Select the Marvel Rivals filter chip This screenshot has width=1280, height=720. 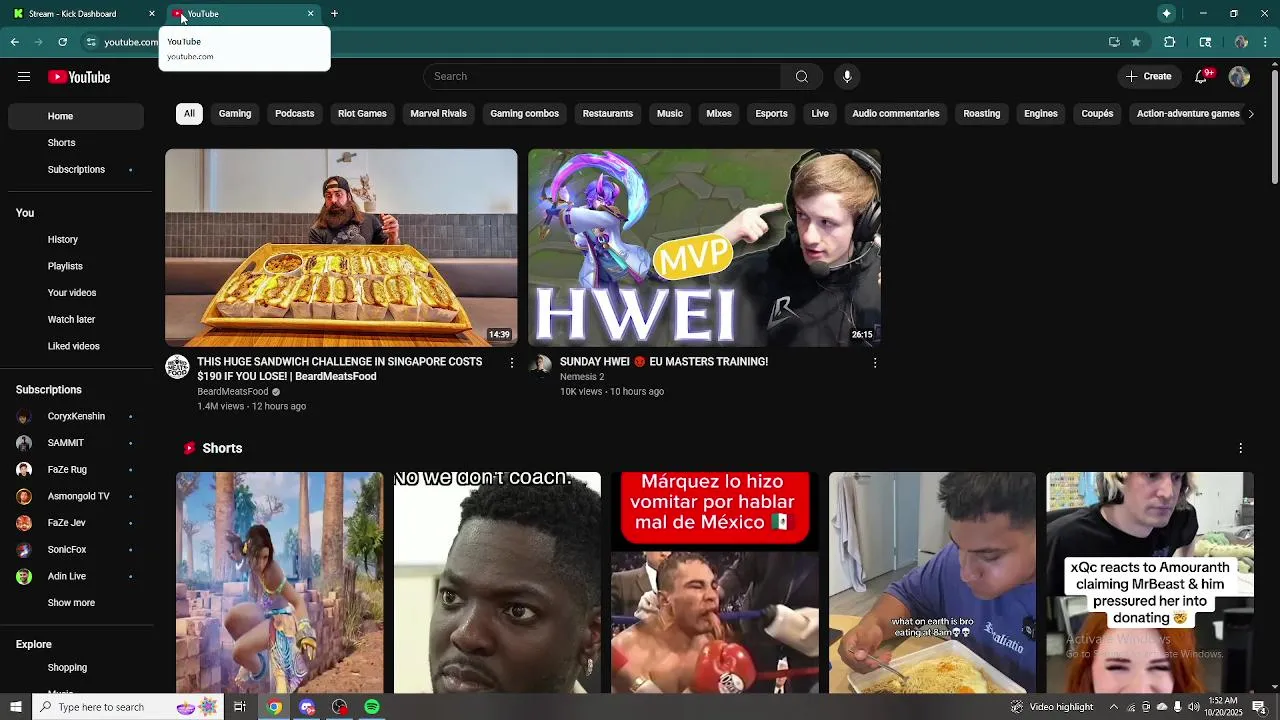click(438, 114)
